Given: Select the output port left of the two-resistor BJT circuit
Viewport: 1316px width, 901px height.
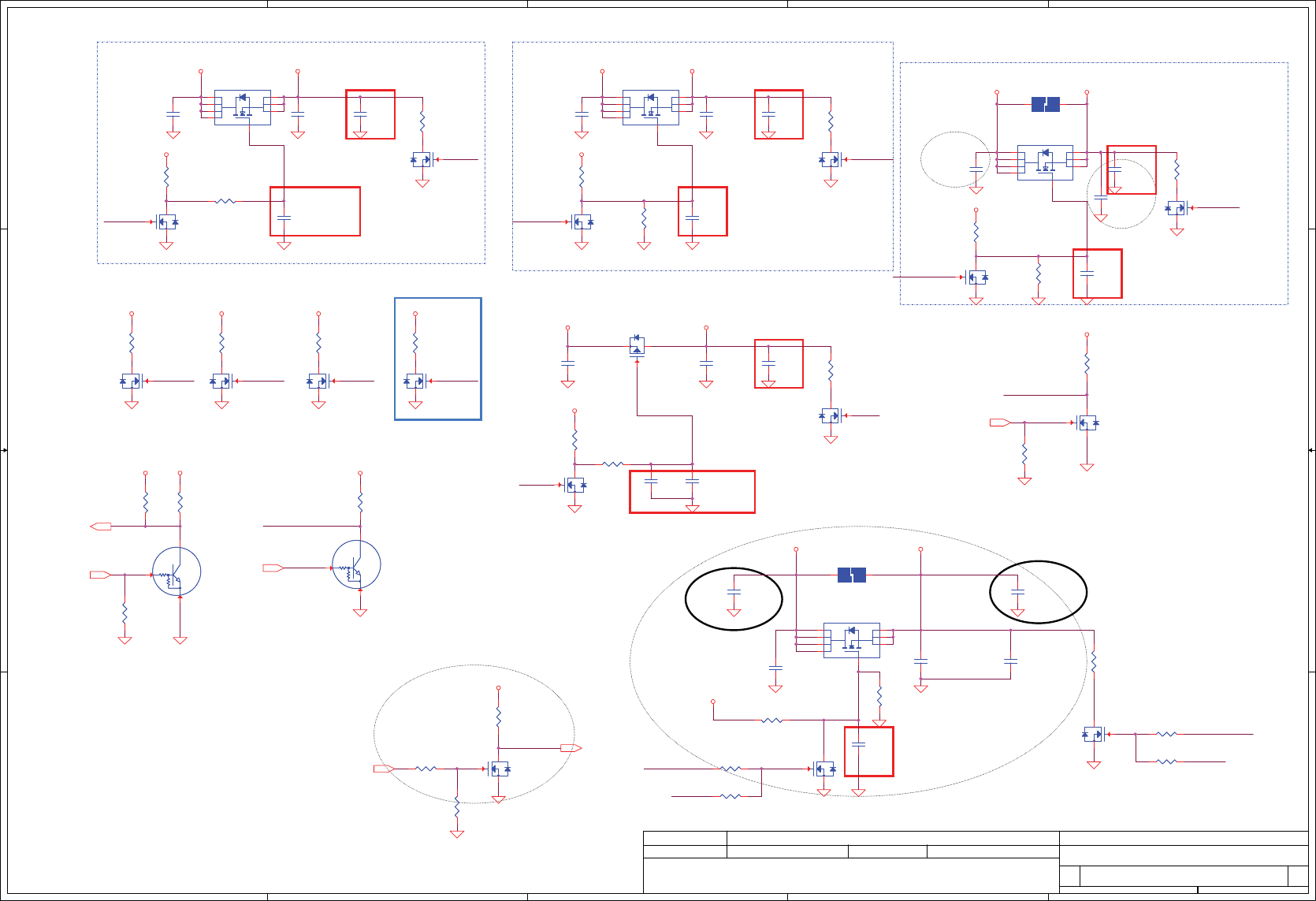Looking at the screenshot, I should [x=101, y=527].
